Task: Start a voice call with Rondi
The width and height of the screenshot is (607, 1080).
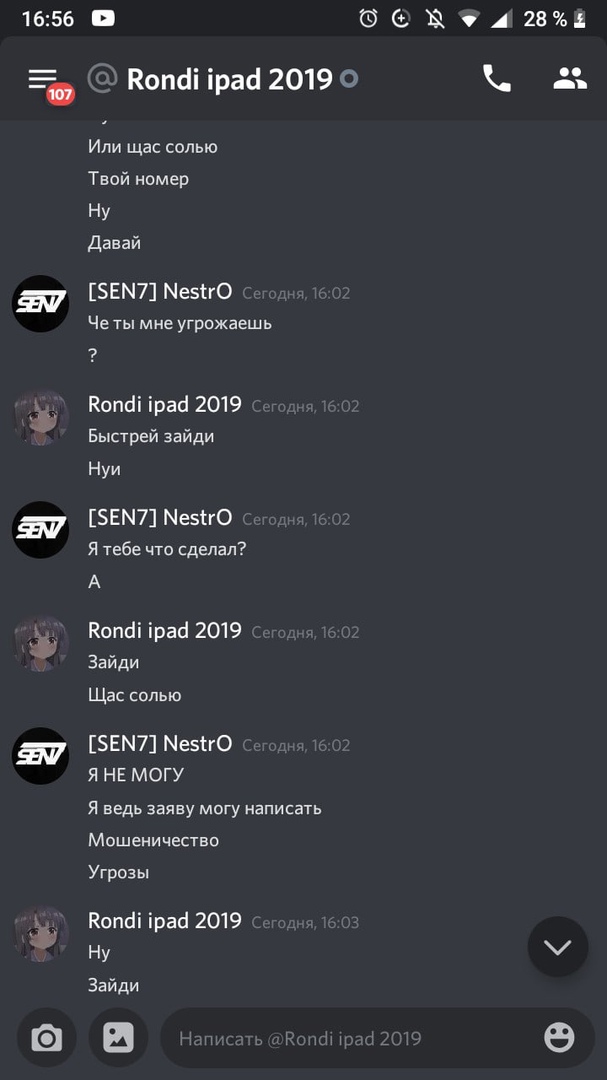Action: click(x=496, y=79)
